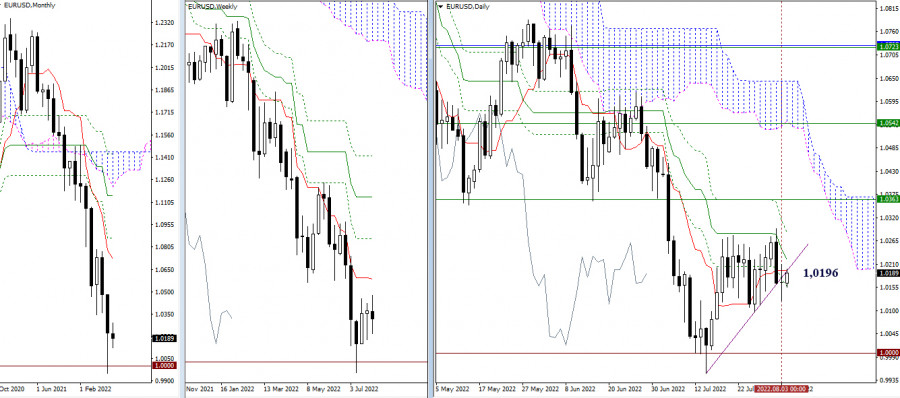Select the red 2022.08.03 00:00 date marker
This screenshot has width=900, height=398.
781,389
